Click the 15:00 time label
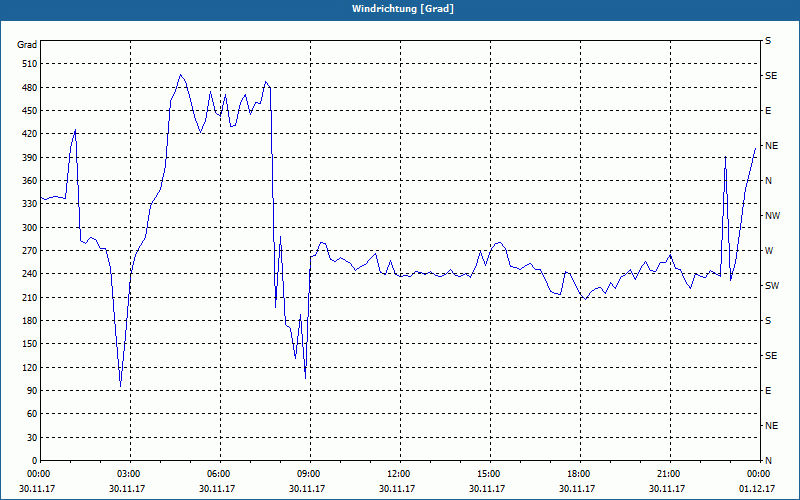The width and height of the screenshot is (800, 500). [x=487, y=473]
